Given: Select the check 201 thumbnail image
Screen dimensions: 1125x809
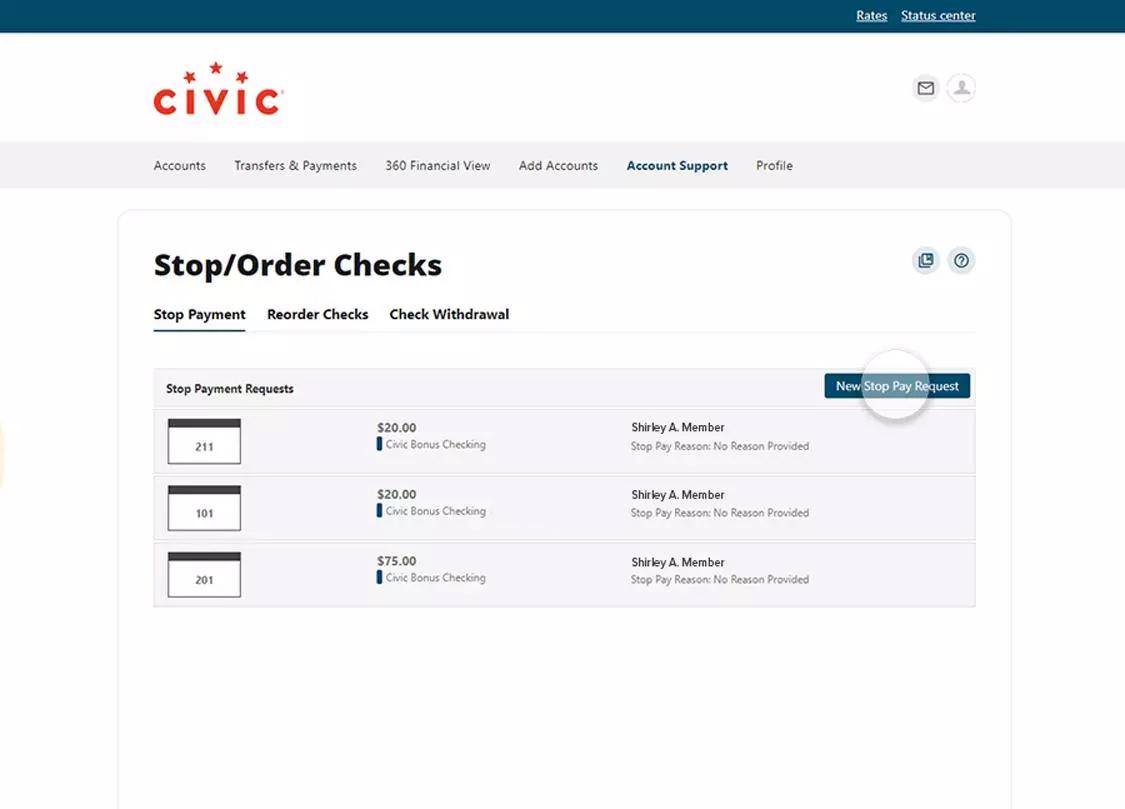Looking at the screenshot, I should click(204, 574).
